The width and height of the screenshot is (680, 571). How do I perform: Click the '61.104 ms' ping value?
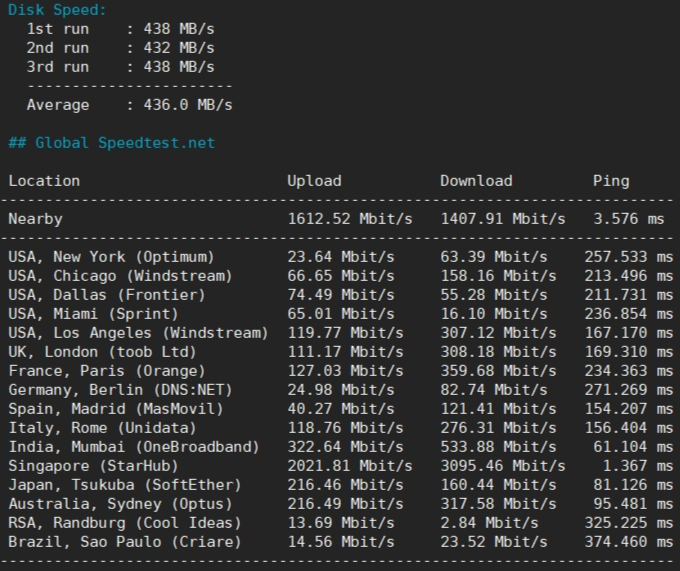pos(633,447)
